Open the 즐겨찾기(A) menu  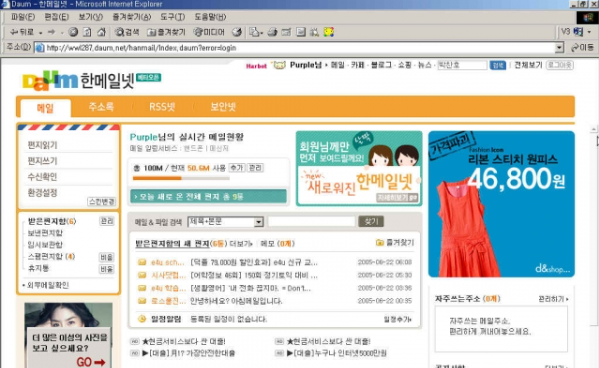pos(132,17)
